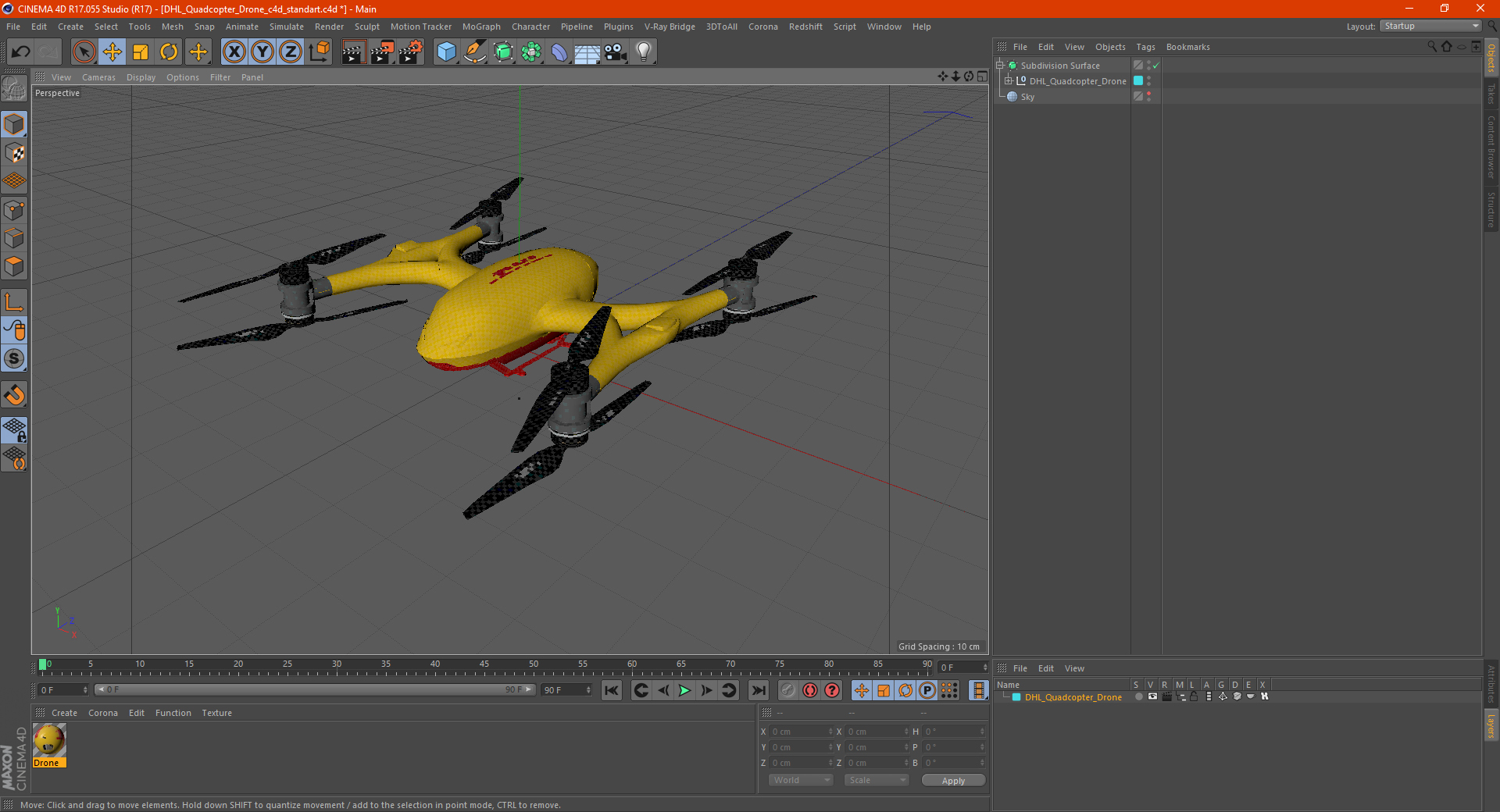Open the Redshift menu
This screenshot has width=1500, height=812.
tap(805, 27)
